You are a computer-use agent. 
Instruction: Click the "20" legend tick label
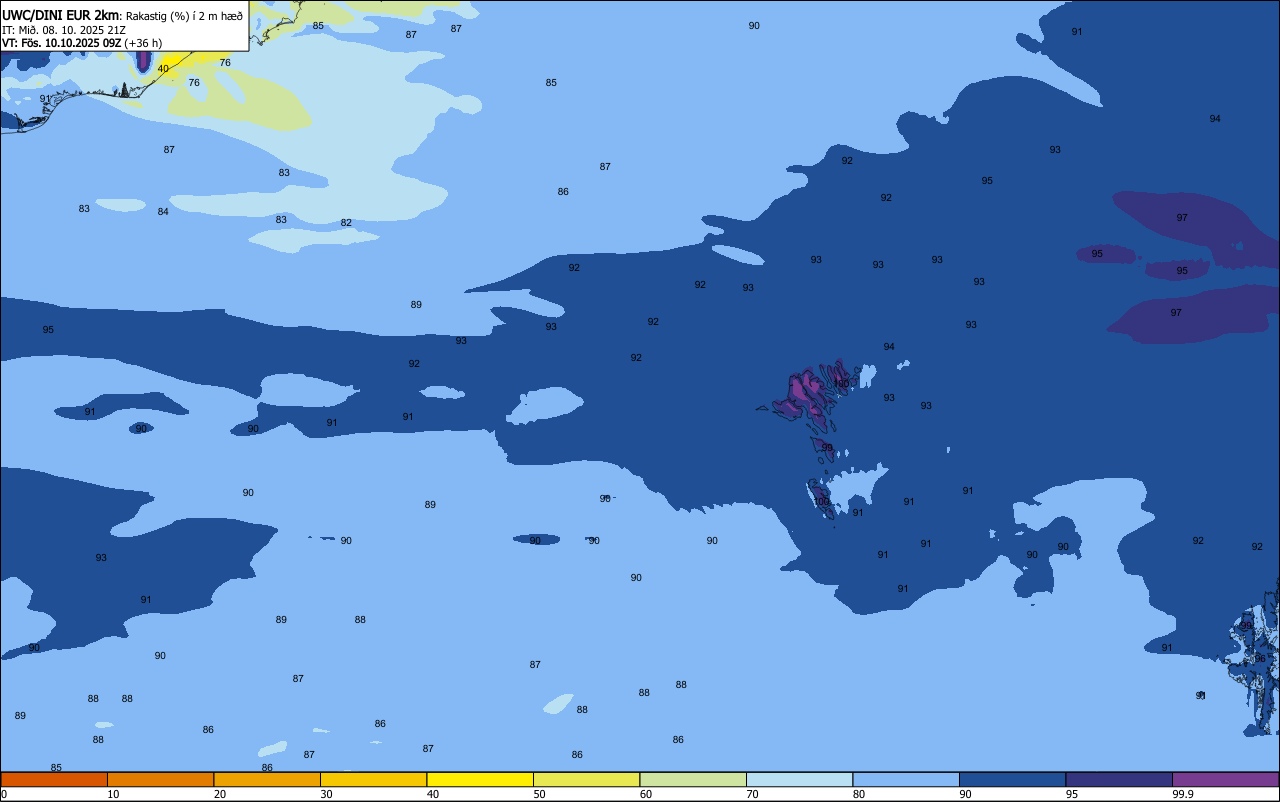(x=220, y=794)
